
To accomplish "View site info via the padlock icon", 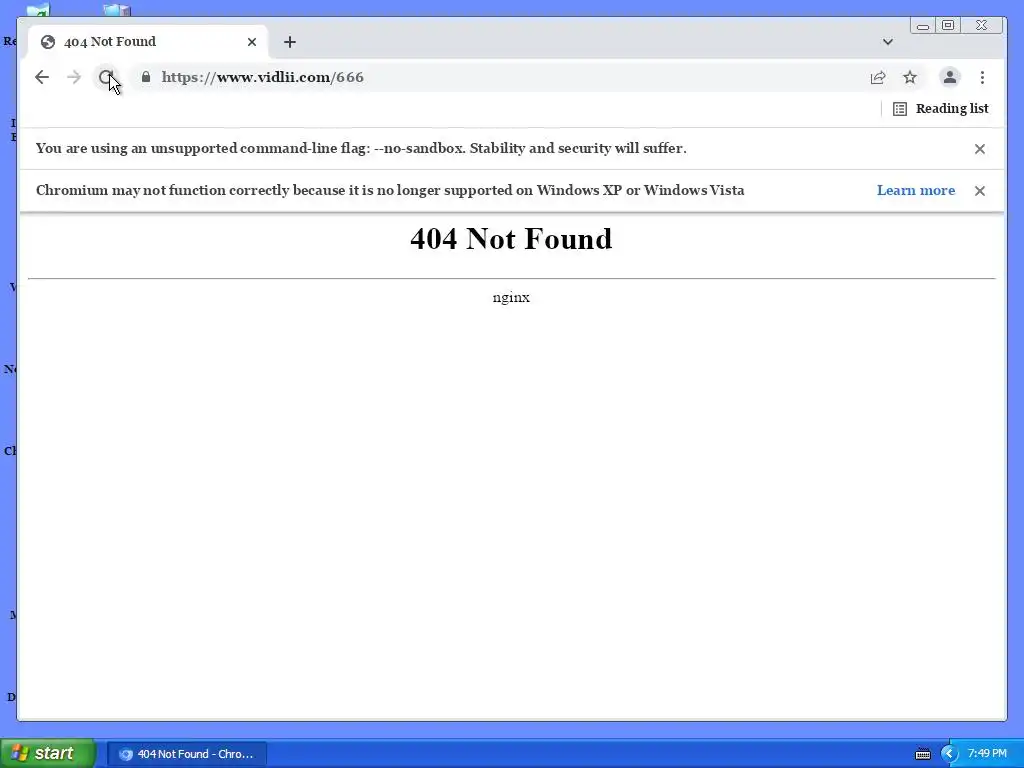I will coord(146,77).
